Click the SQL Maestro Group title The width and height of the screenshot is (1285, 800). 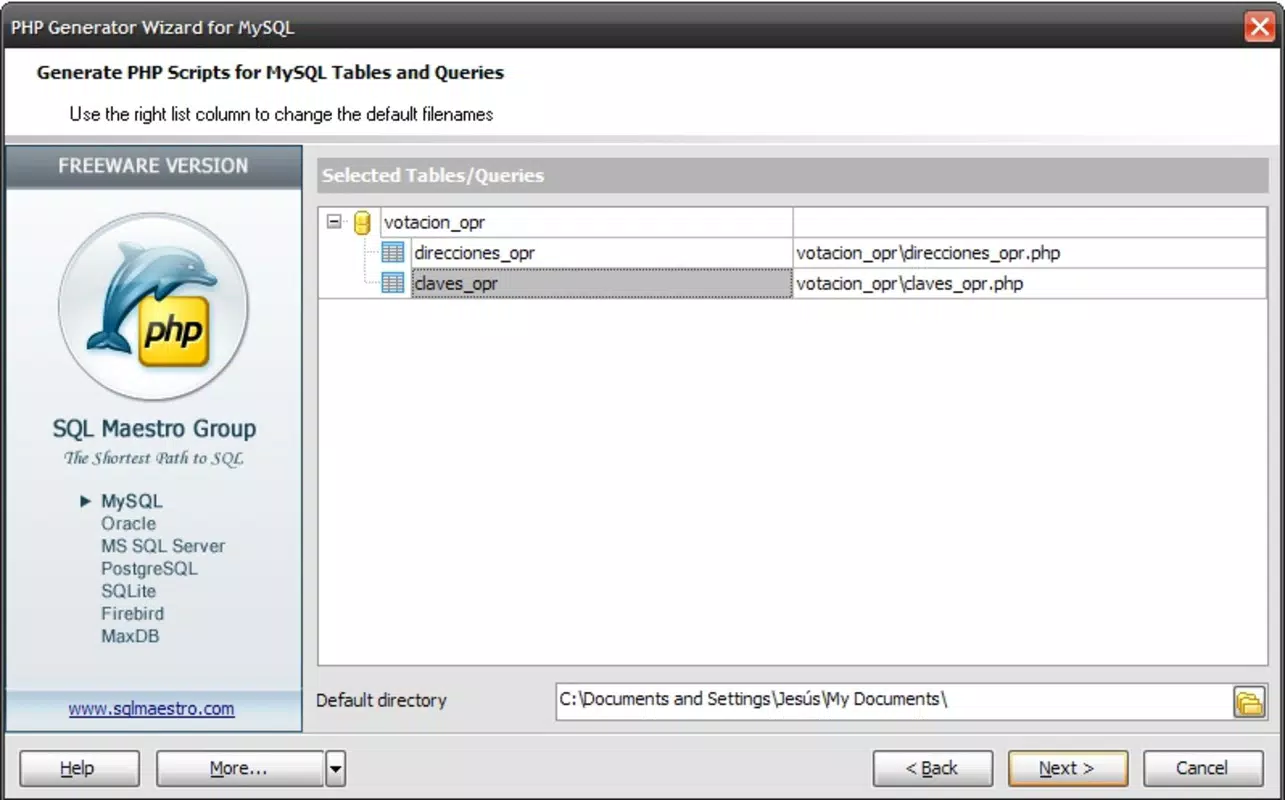(154, 429)
